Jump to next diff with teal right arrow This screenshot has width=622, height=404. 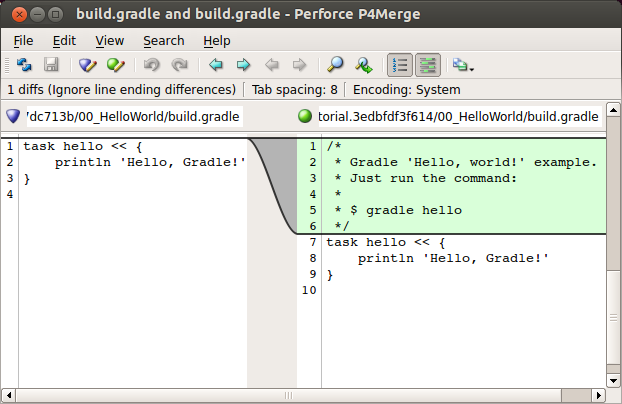242,65
